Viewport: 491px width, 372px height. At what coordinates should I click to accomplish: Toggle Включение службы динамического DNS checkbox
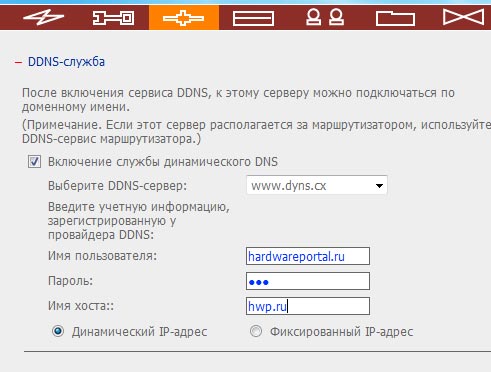pos(34,162)
